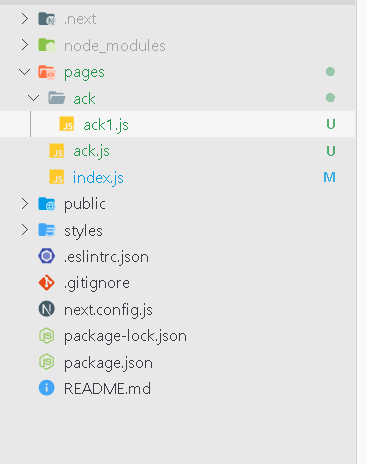Click the JS icon beside ack1.js
This screenshot has width=367, height=464.
67,124
